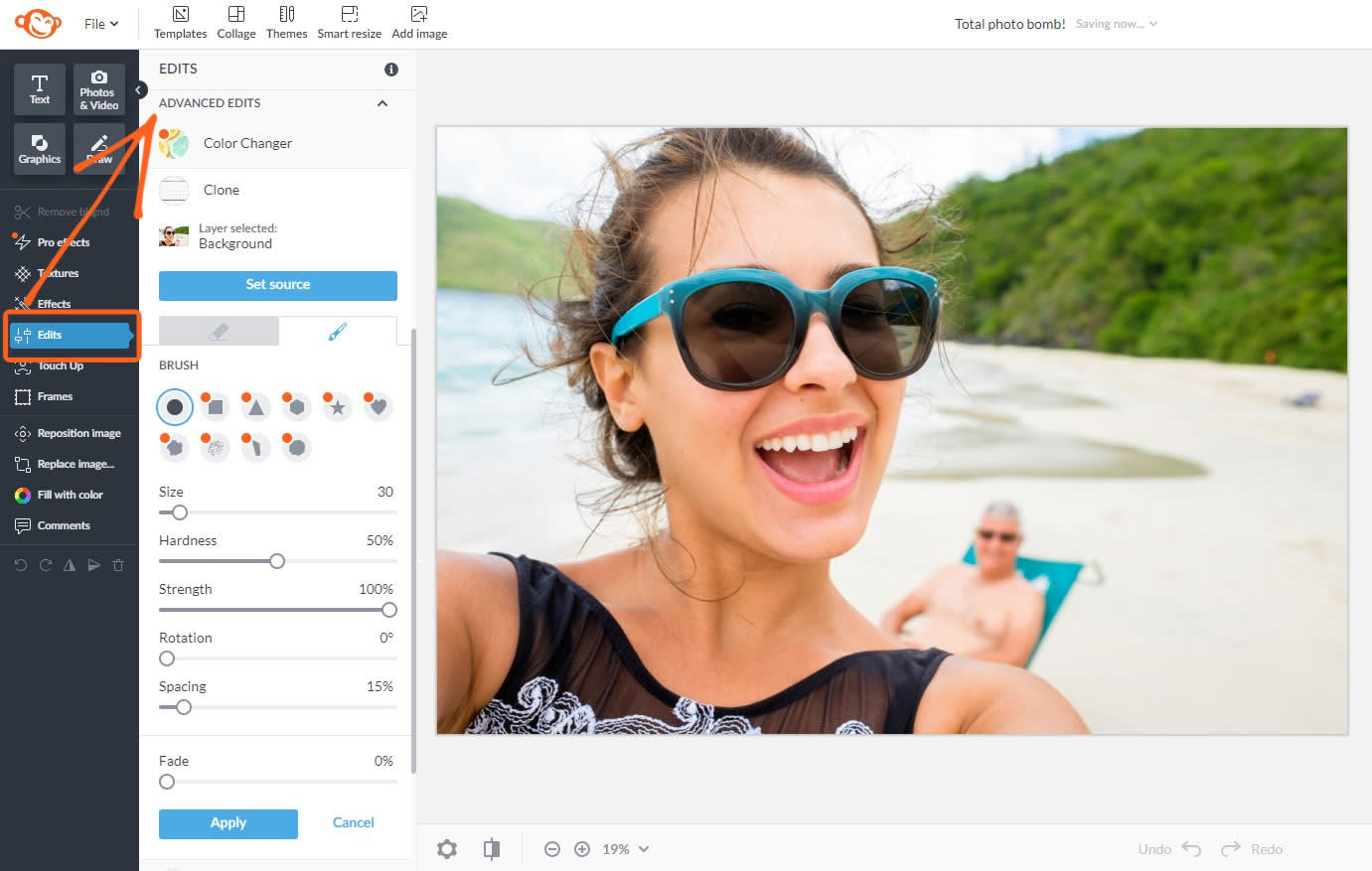Select the Text tool

(x=39, y=88)
